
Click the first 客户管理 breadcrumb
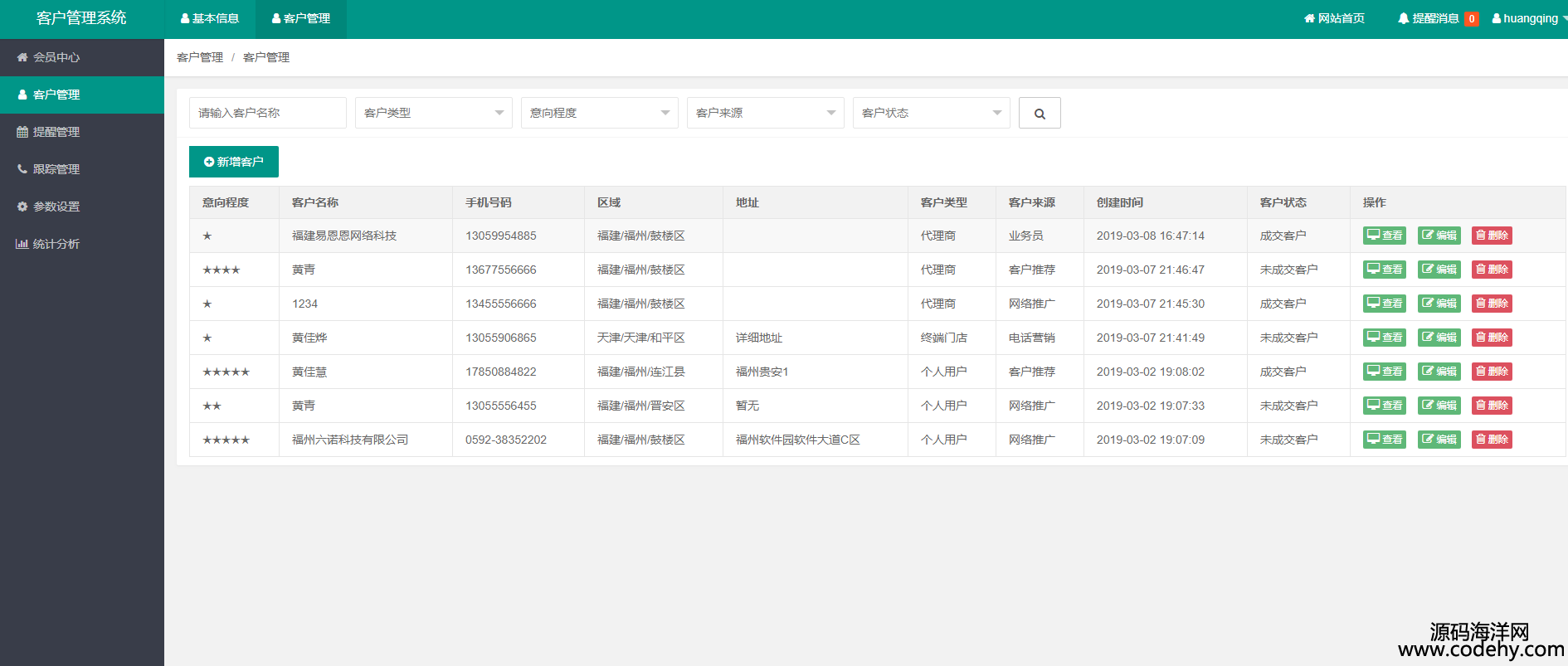click(x=200, y=57)
